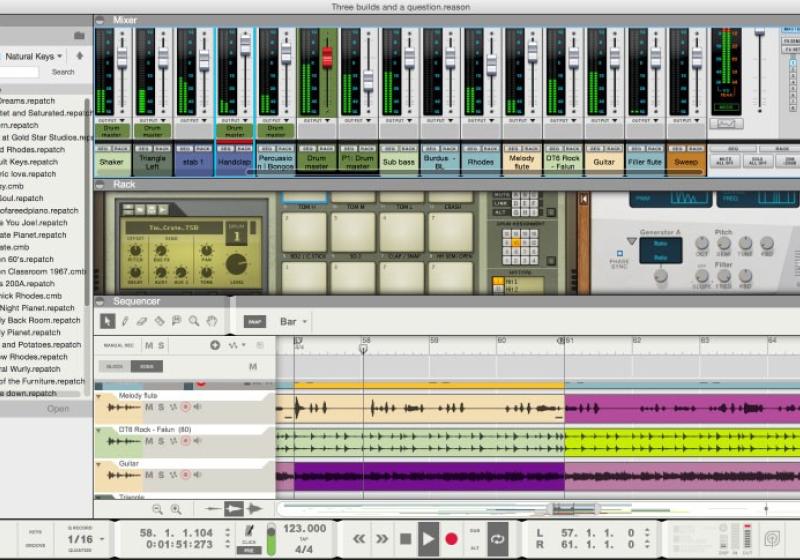Solo the Guitar track
Image resolution: width=800 pixels, height=560 pixels.
161,474
